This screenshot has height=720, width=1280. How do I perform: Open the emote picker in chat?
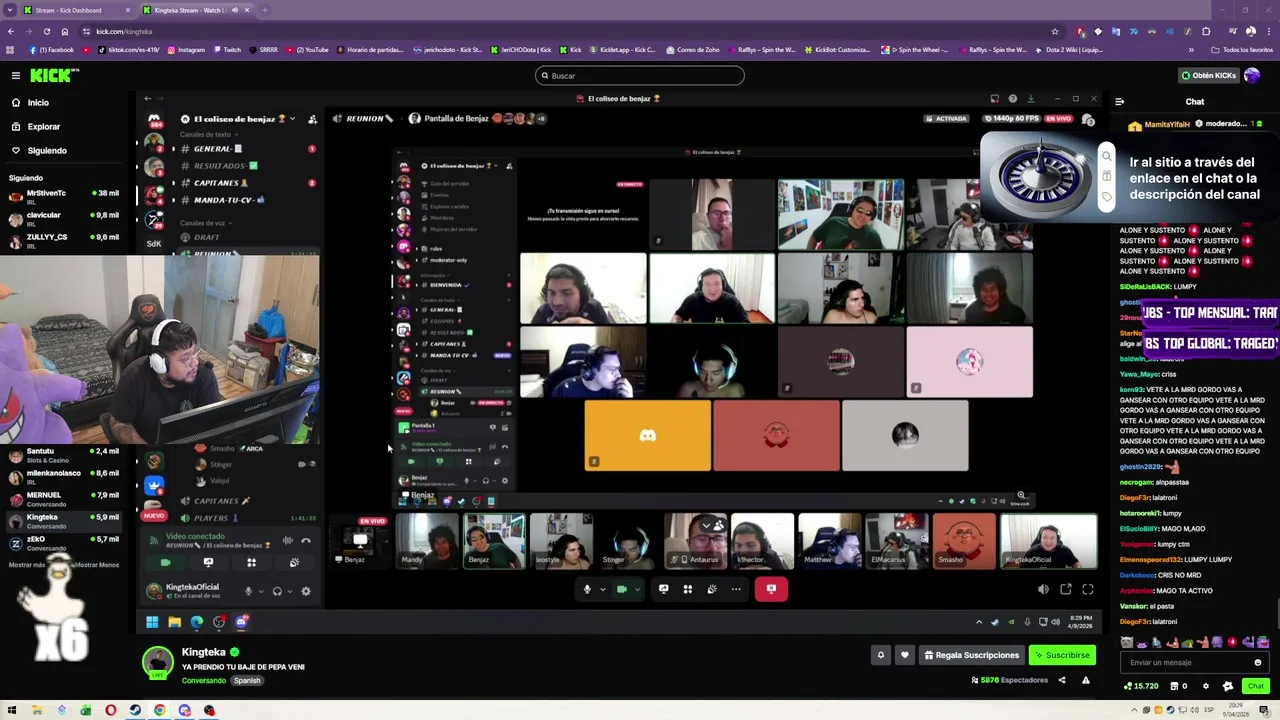tap(1258, 662)
